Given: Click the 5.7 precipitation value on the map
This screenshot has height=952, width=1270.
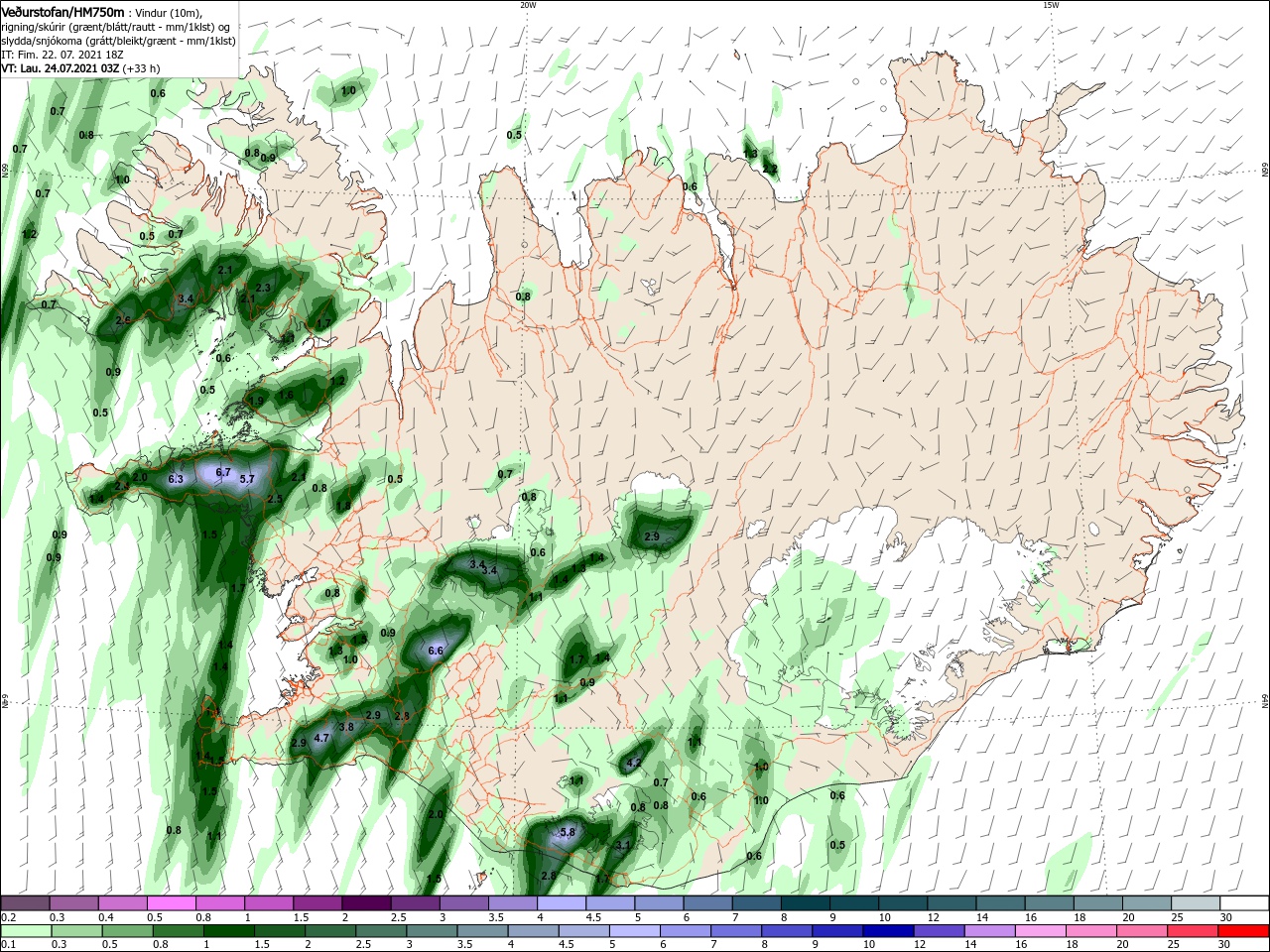Looking at the screenshot, I should tap(247, 479).
